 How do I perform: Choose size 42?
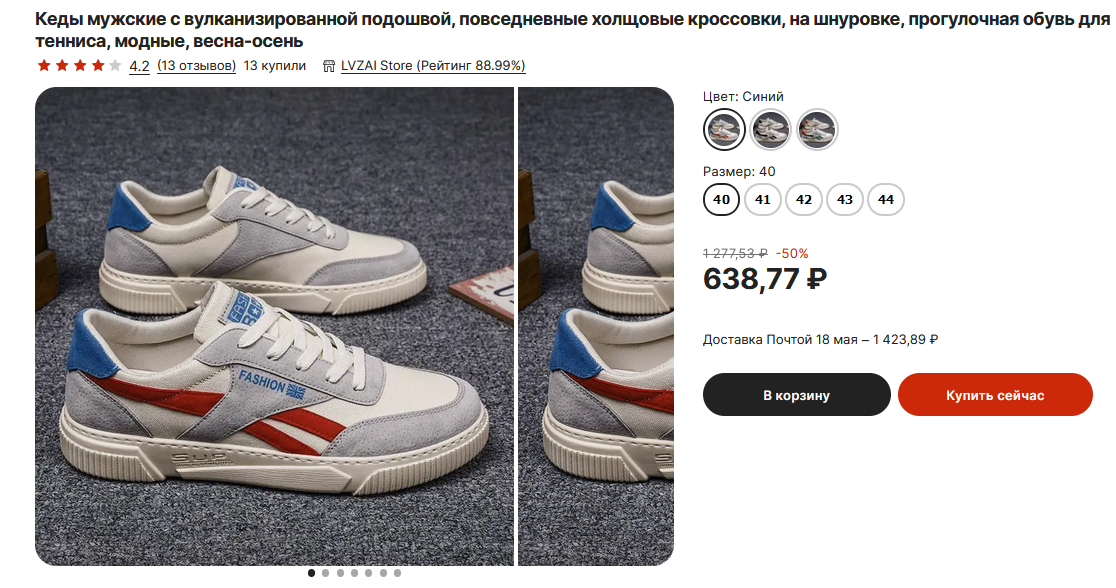pos(804,199)
